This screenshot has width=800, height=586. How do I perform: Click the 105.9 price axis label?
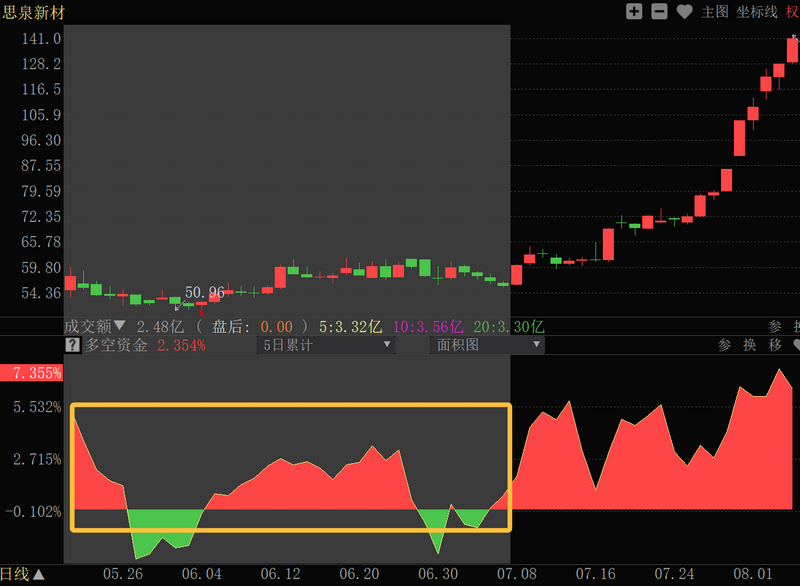(41, 115)
